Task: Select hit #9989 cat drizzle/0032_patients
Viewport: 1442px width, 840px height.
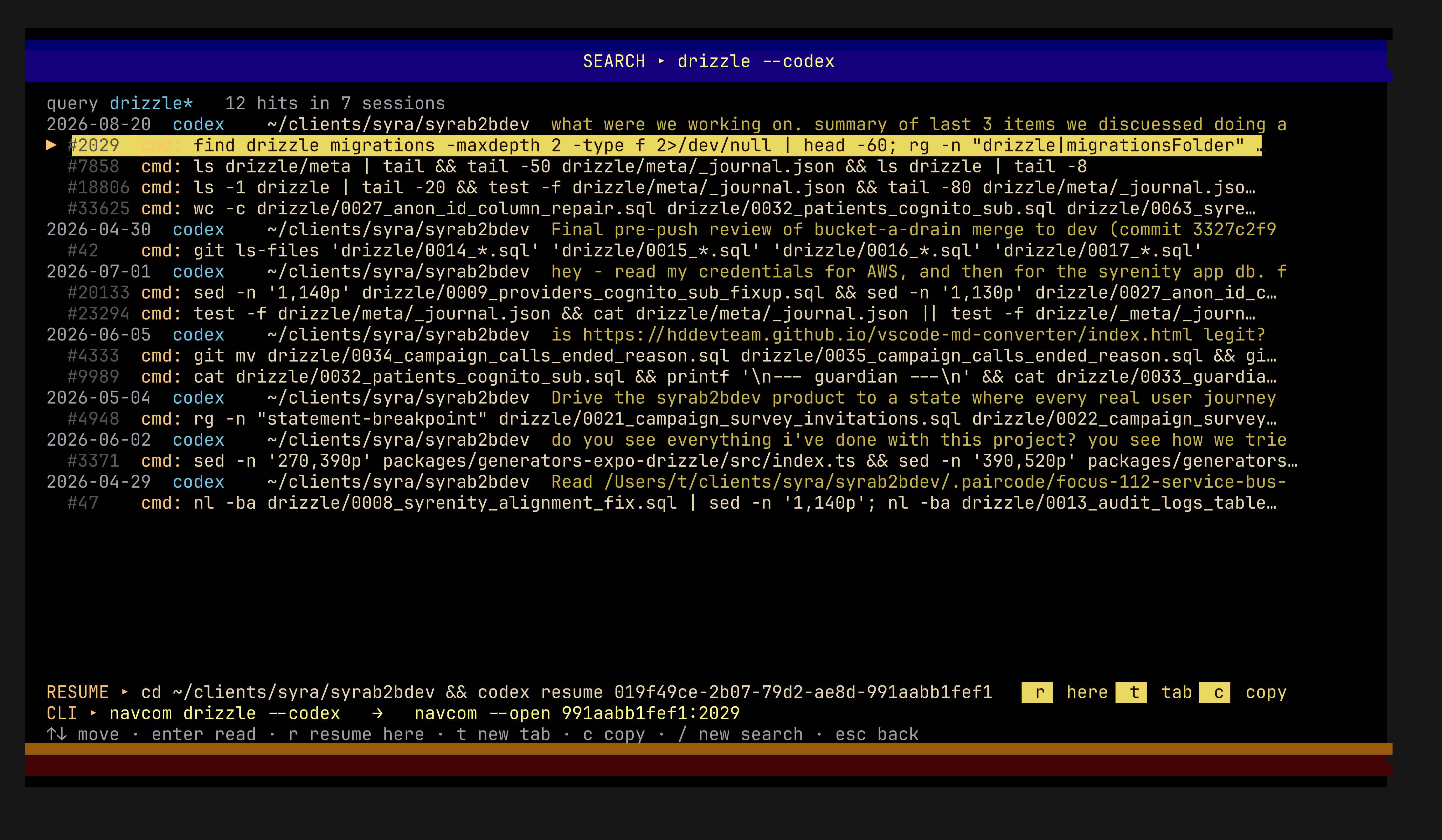Action: click(672, 377)
